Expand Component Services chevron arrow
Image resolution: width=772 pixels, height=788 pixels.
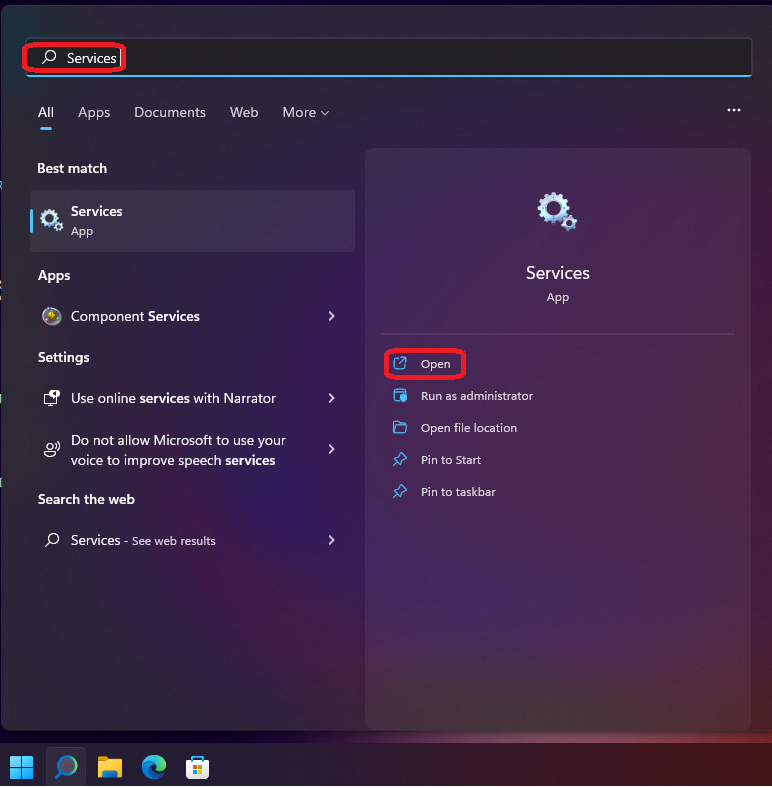coord(331,316)
